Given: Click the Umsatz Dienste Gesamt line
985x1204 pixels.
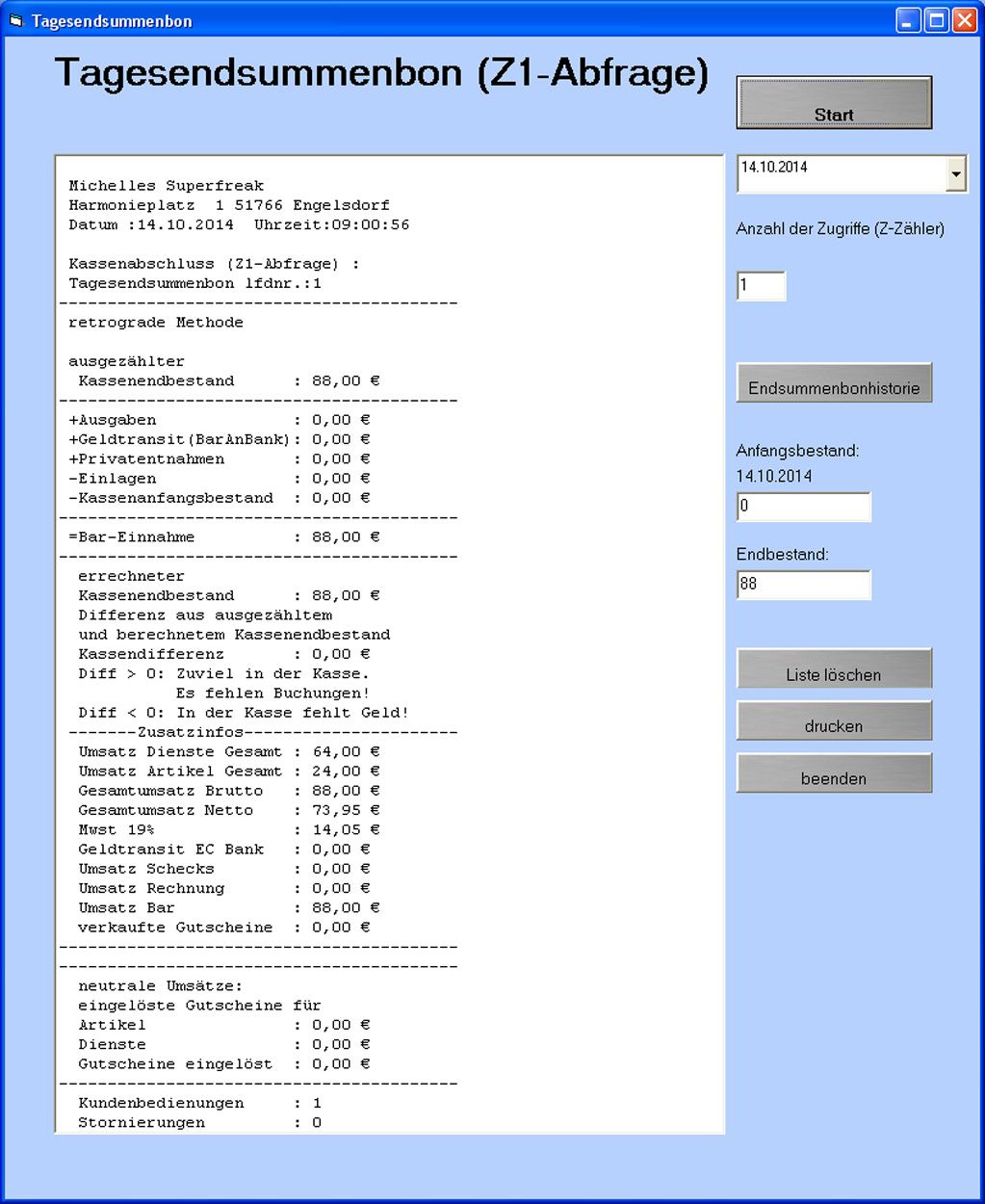Looking at the screenshot, I should pos(229,751).
